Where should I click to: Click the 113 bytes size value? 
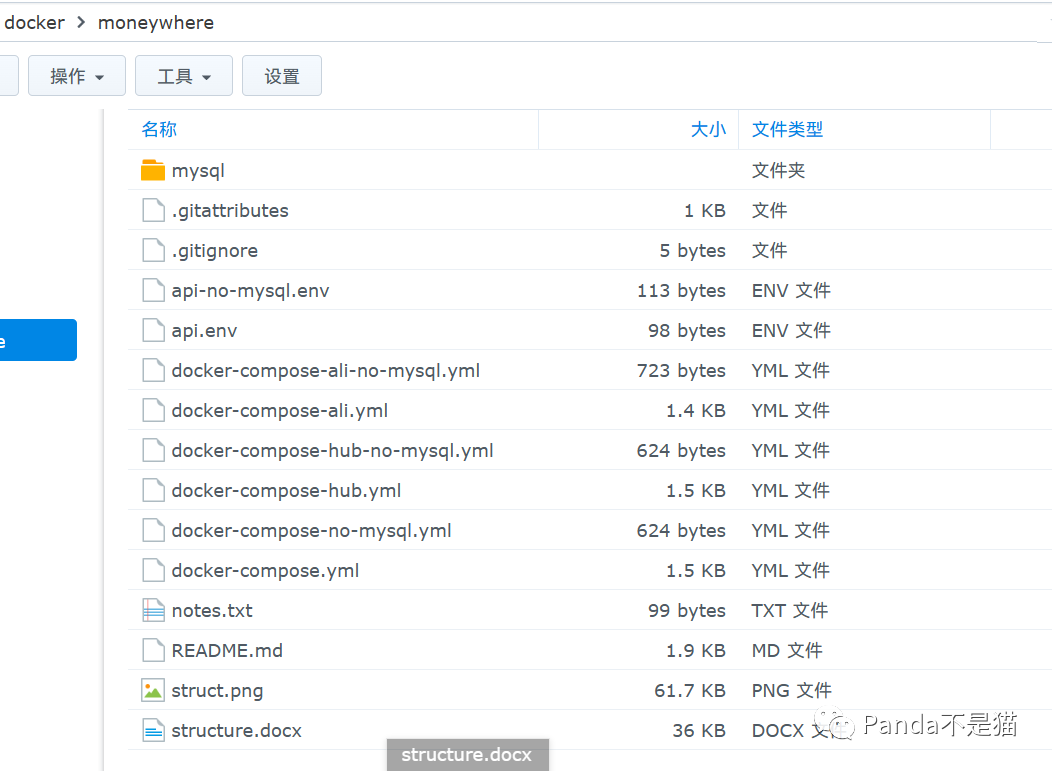coord(682,291)
